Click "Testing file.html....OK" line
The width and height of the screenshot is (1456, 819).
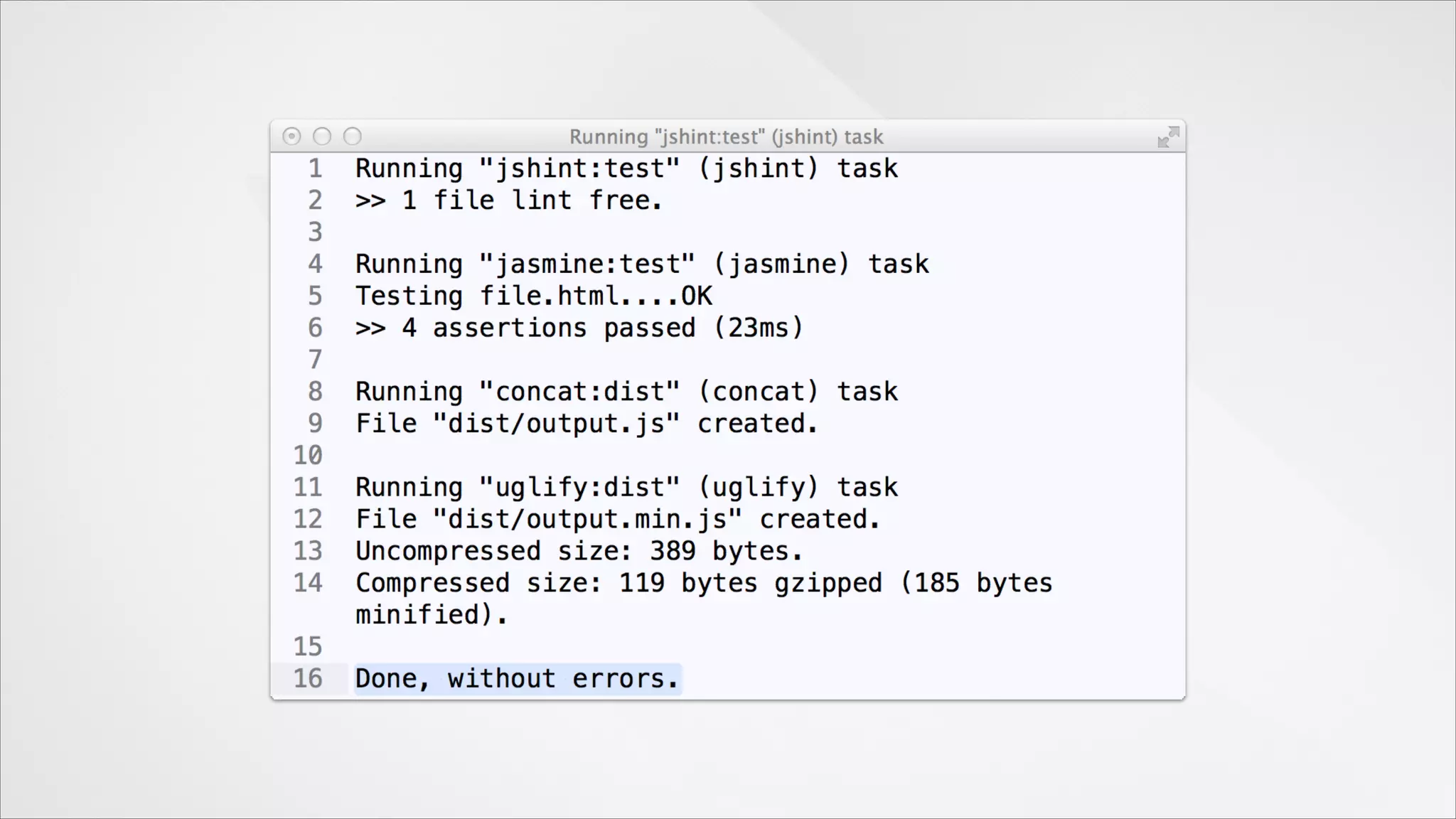click(x=533, y=296)
